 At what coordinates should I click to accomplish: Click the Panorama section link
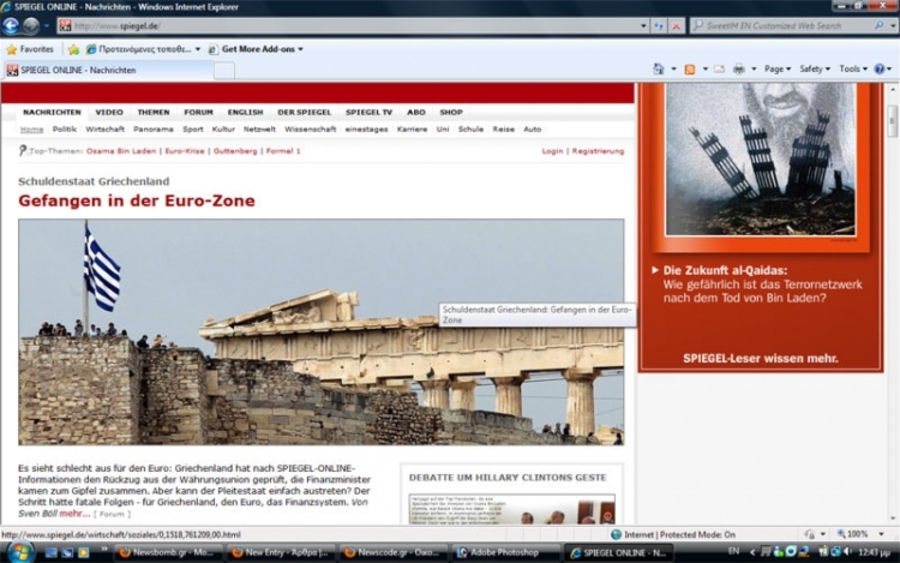tap(153, 129)
